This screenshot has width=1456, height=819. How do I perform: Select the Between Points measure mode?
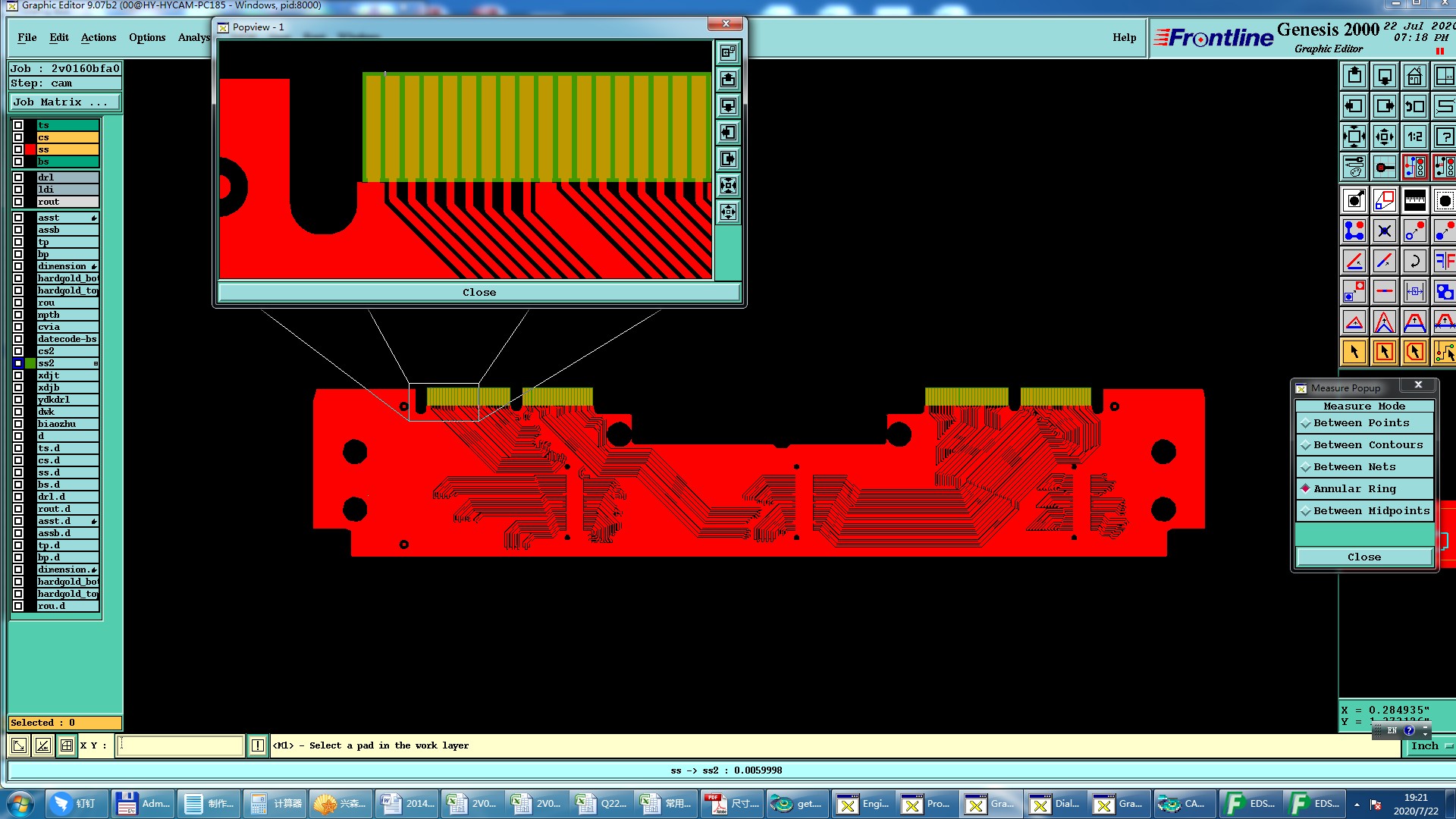point(1364,423)
